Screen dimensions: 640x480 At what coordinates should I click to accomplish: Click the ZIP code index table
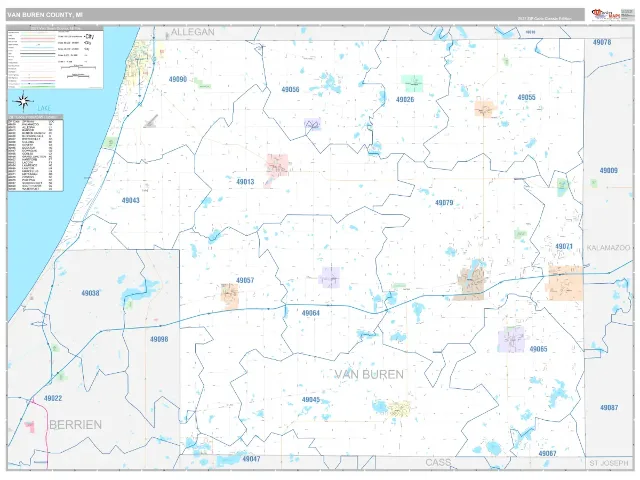click(x=35, y=153)
